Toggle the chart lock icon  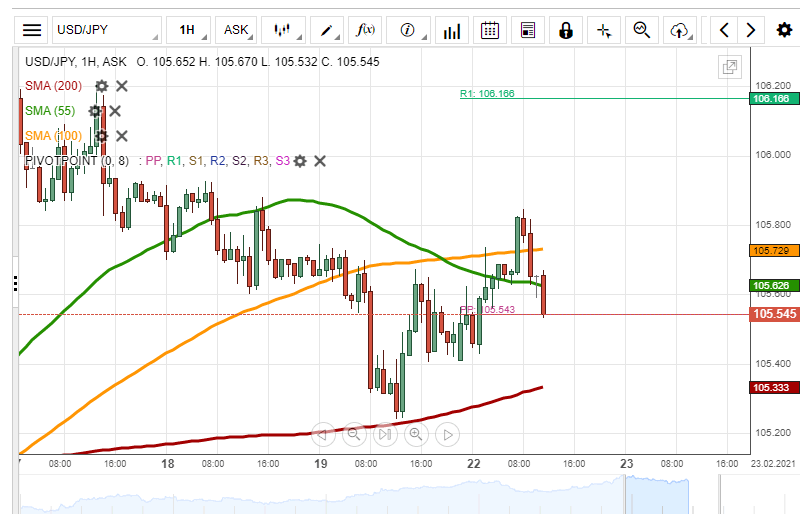(565, 30)
